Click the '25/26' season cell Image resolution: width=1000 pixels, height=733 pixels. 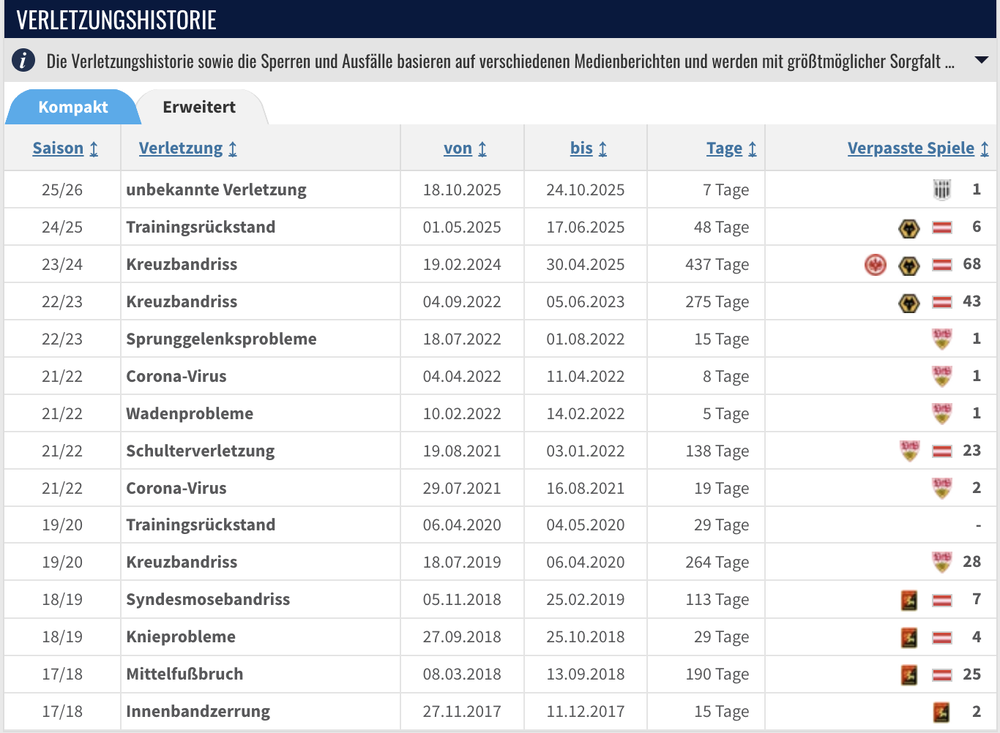tap(62, 189)
